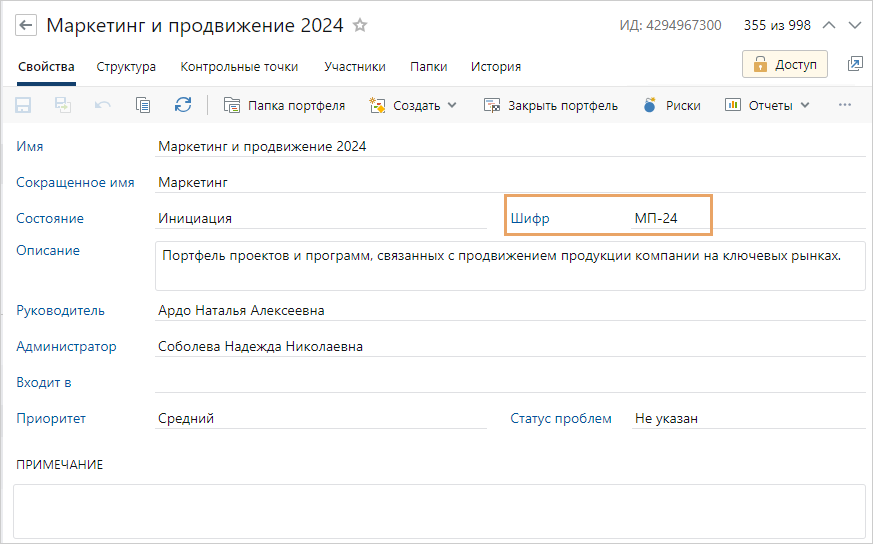Star the portfolio as favorite

tap(361, 25)
